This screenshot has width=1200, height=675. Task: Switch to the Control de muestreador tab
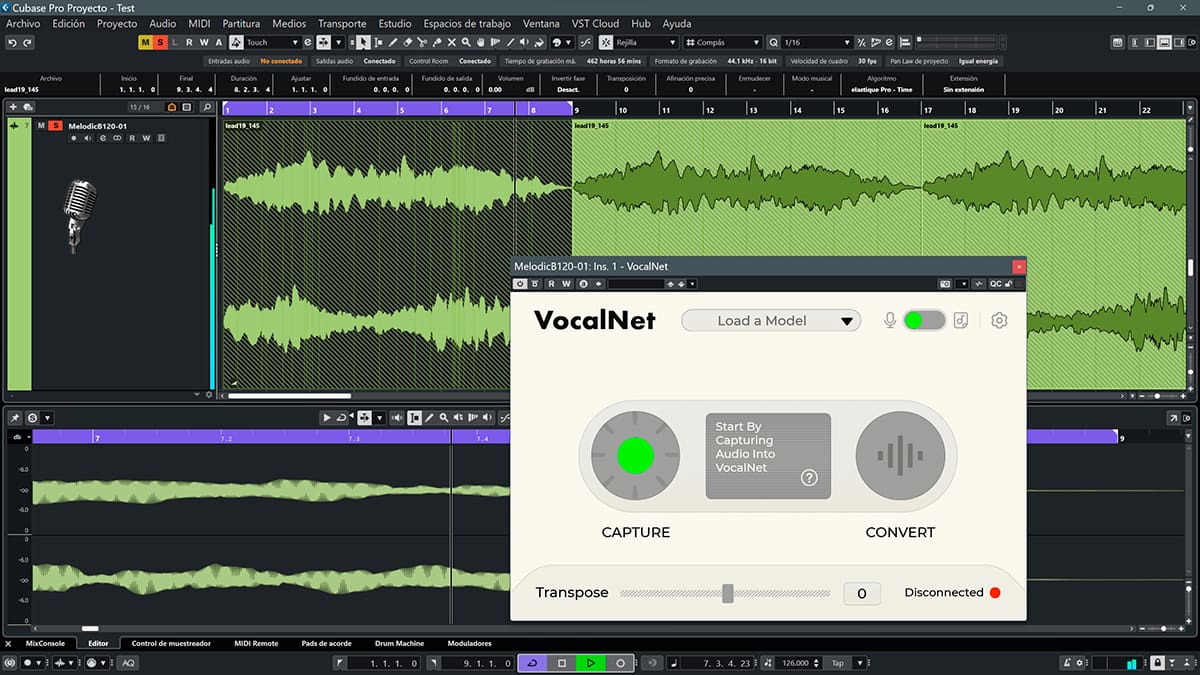point(171,643)
